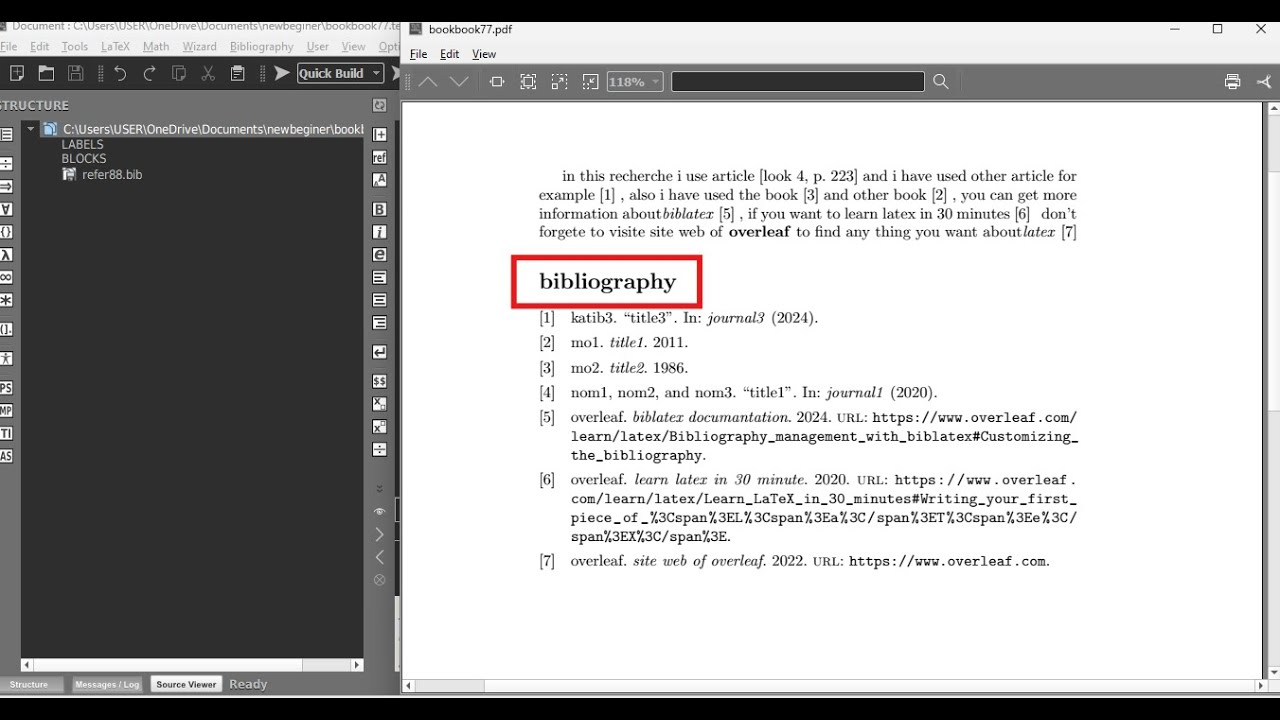Click the structure panel horizontal scrollbar
This screenshot has width=1280, height=720.
click(x=192, y=665)
